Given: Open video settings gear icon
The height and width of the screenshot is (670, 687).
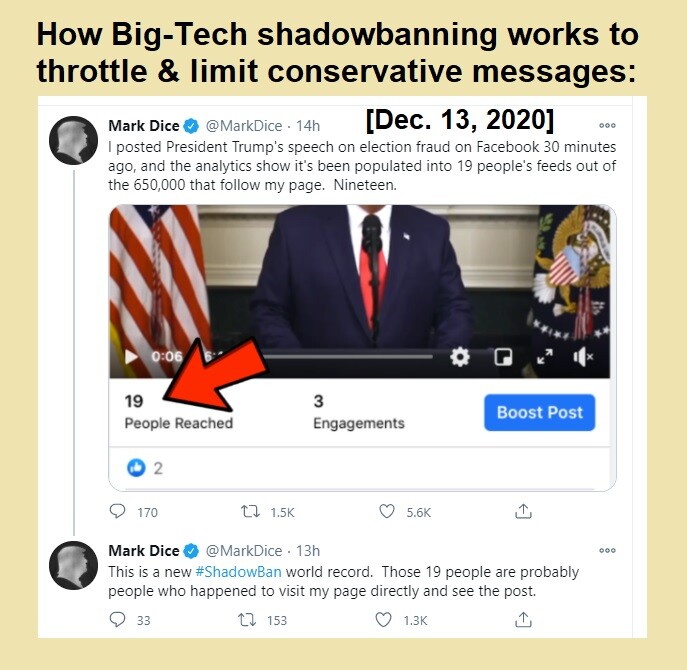Looking at the screenshot, I should [x=460, y=357].
